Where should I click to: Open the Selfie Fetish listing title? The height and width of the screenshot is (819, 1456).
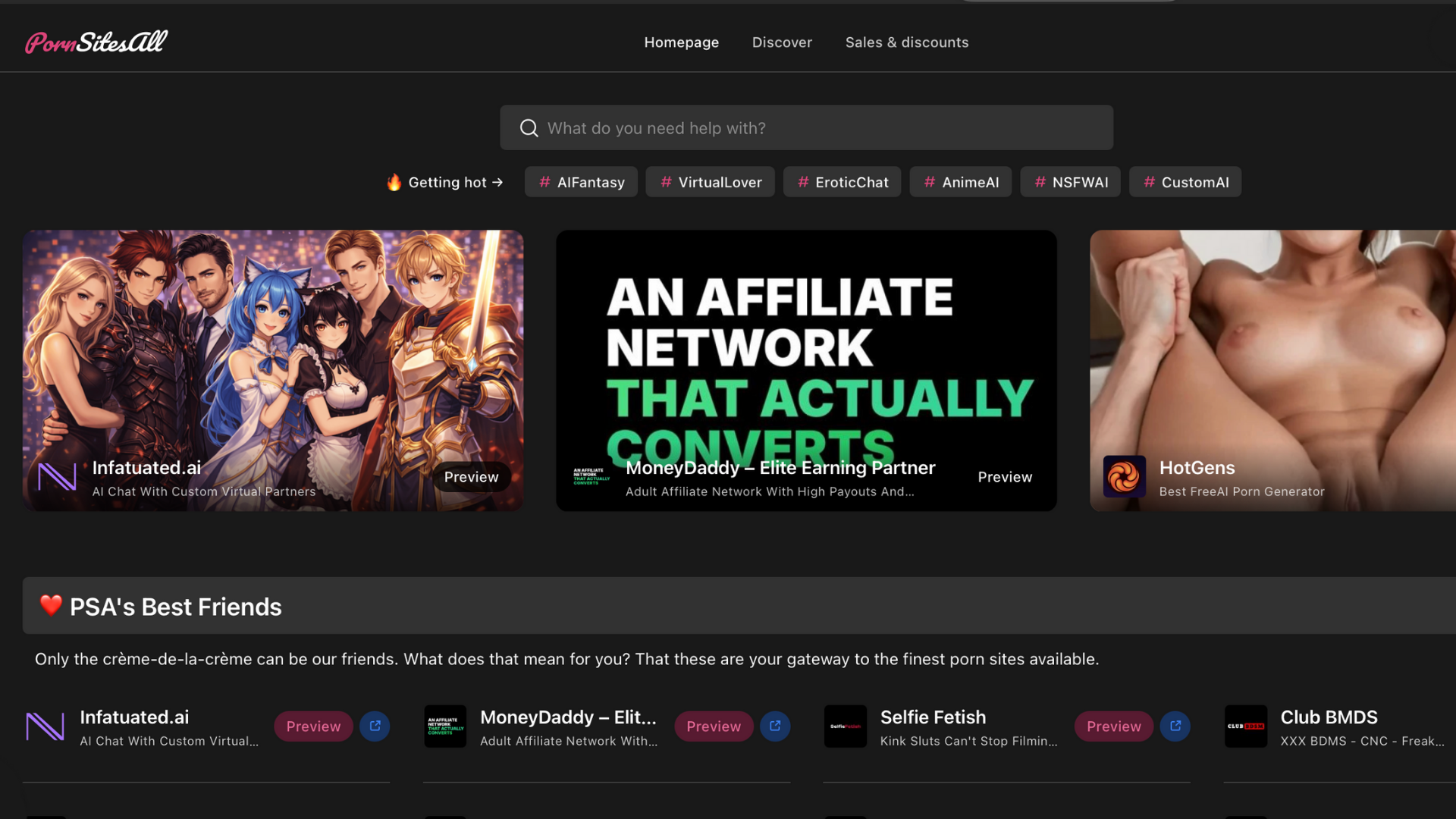coord(933,717)
